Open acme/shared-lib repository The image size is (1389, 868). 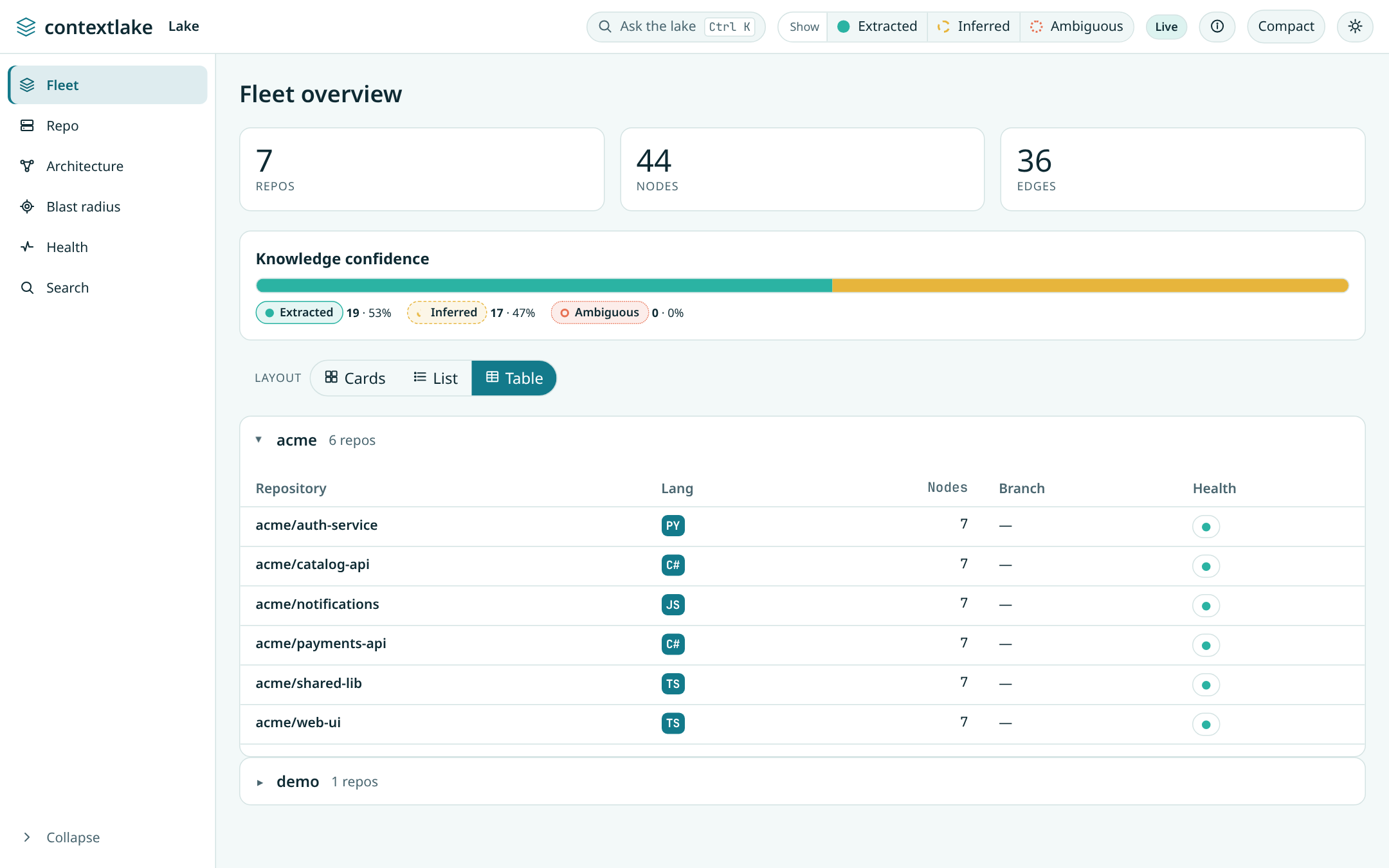(x=309, y=683)
